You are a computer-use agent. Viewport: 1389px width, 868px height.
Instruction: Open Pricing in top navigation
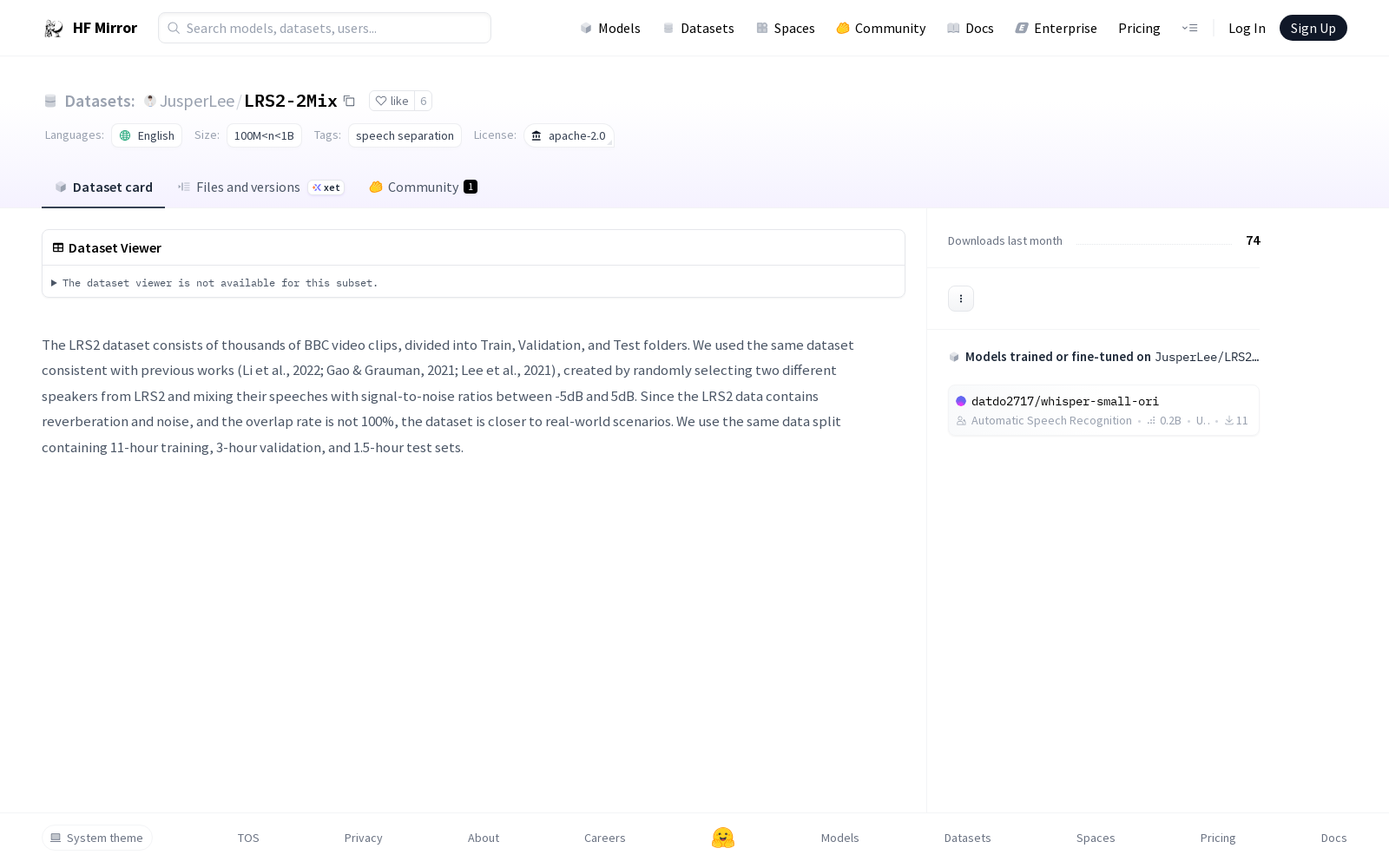click(x=1139, y=28)
